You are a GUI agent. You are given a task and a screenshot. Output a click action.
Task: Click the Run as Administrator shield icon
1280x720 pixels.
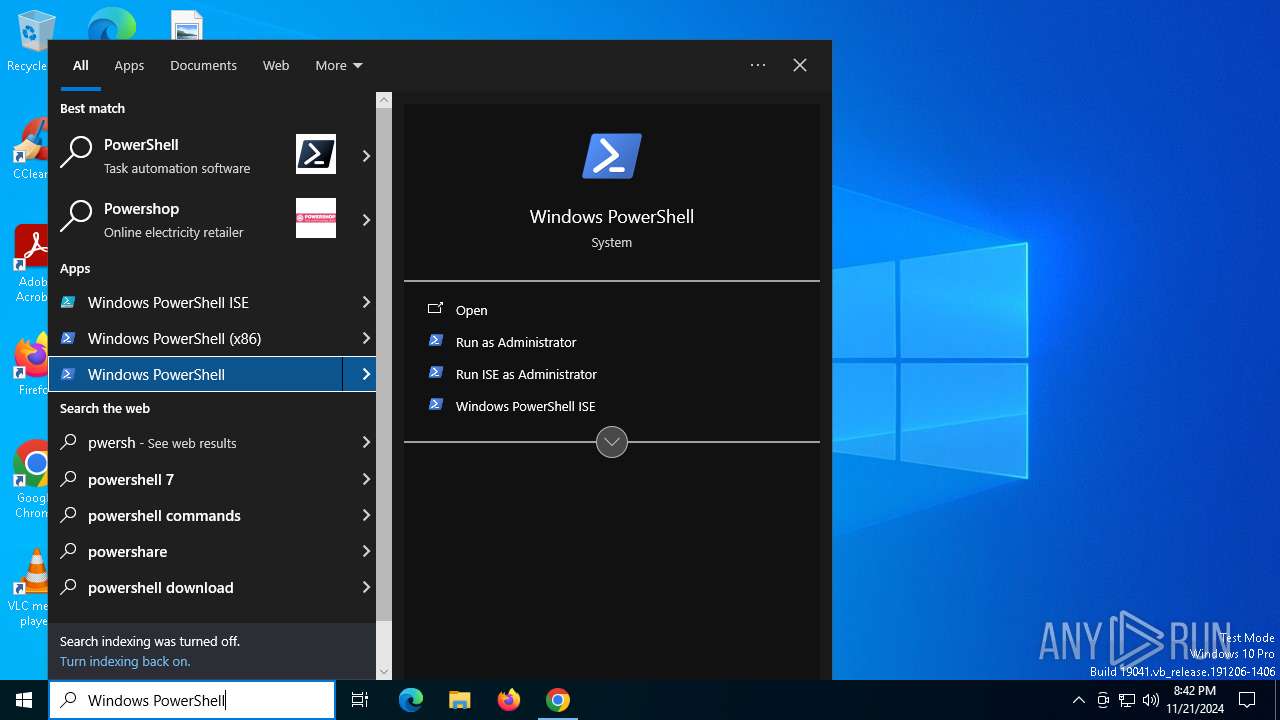(x=435, y=341)
